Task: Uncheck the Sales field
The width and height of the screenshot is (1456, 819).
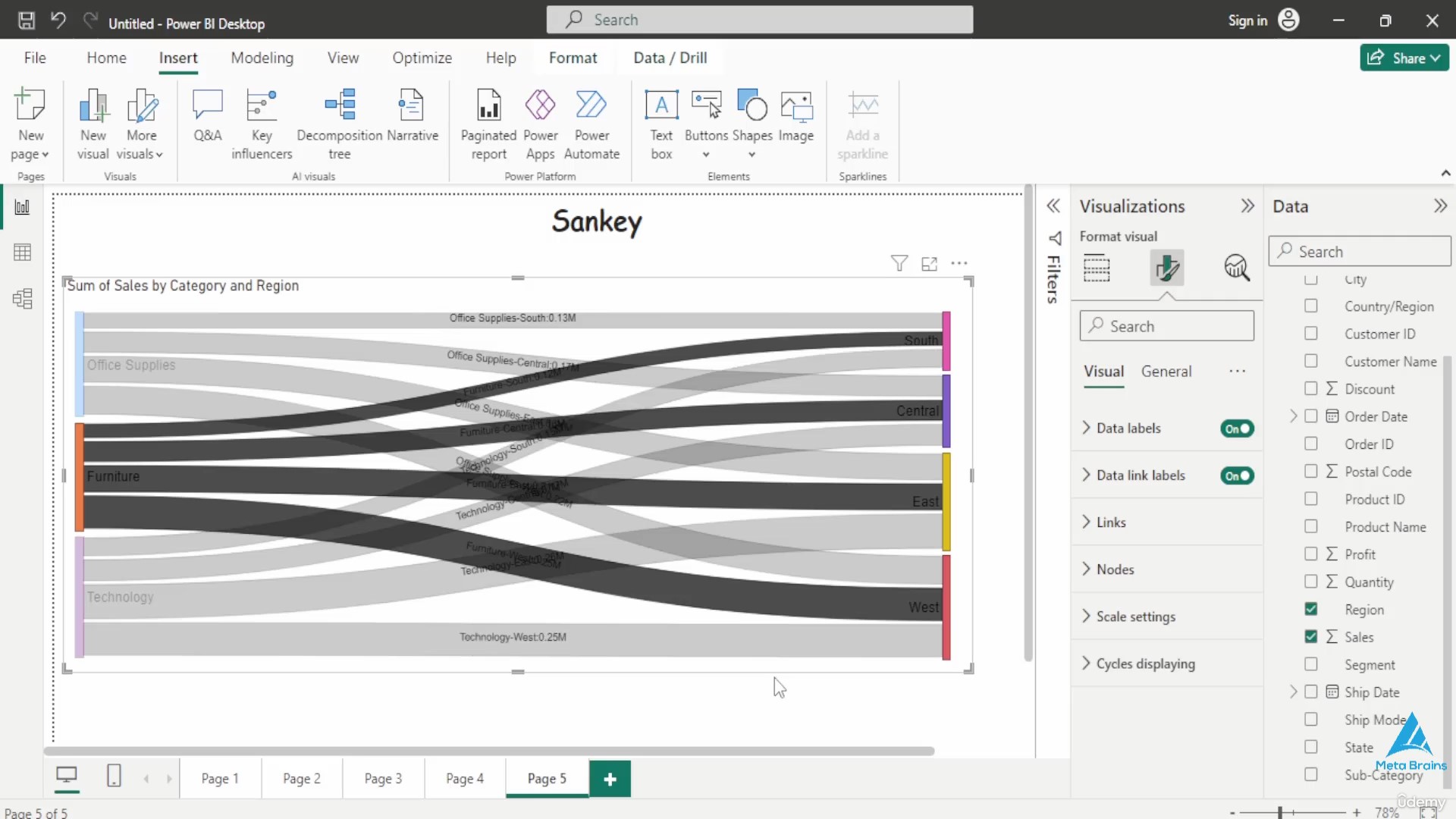Action: (1311, 636)
